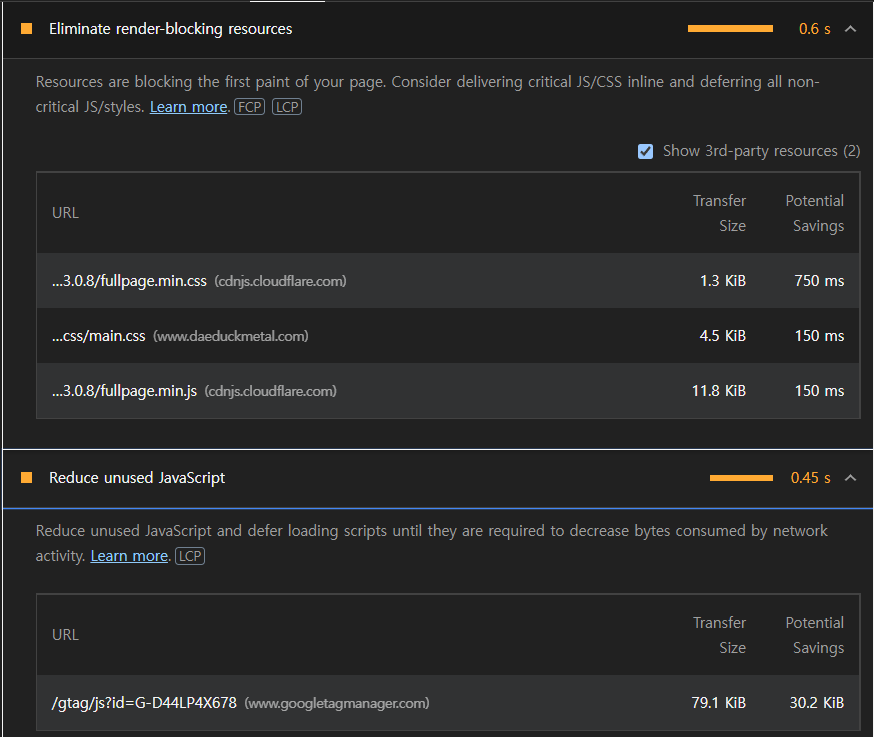Screen dimensions: 874x737
Task: Click (www.googletagmanager.com) host label
Action: pyautogui.click(x=337, y=704)
